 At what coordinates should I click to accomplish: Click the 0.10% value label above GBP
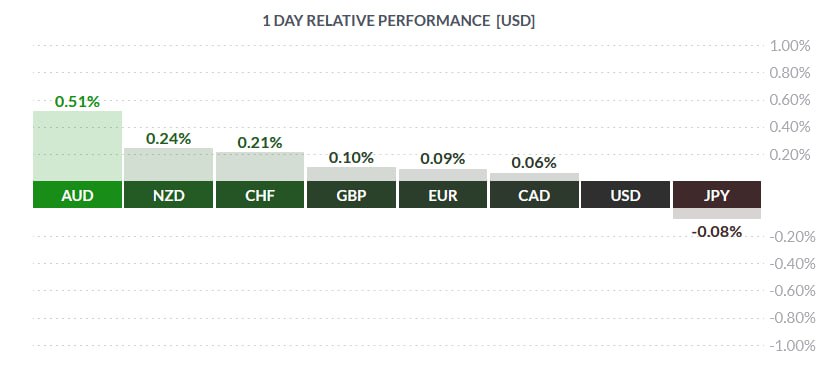click(351, 158)
